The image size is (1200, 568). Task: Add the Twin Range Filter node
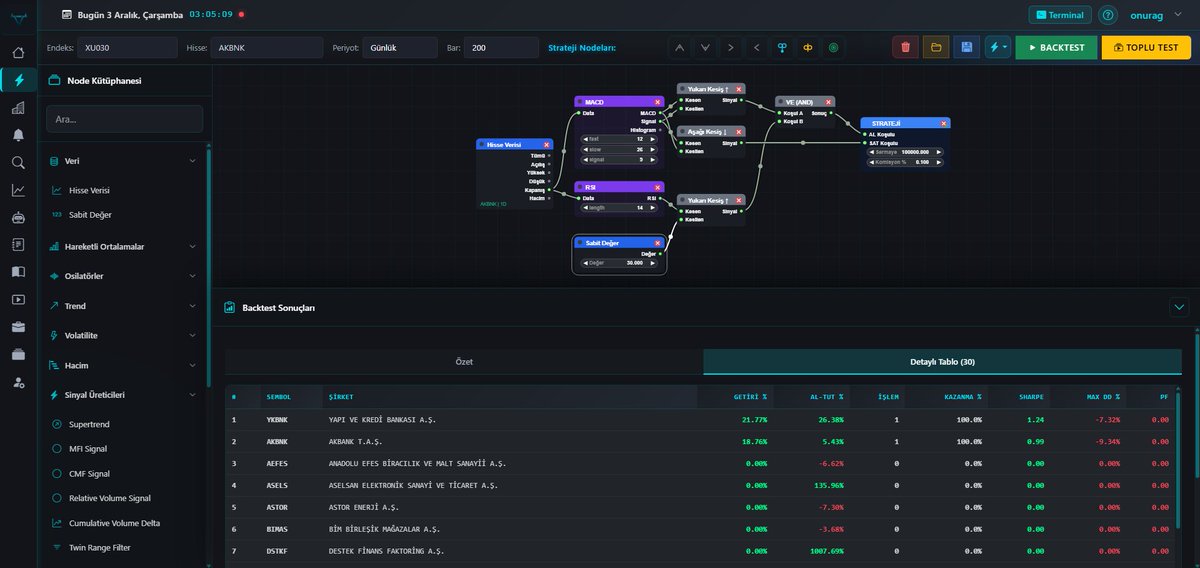[98, 548]
